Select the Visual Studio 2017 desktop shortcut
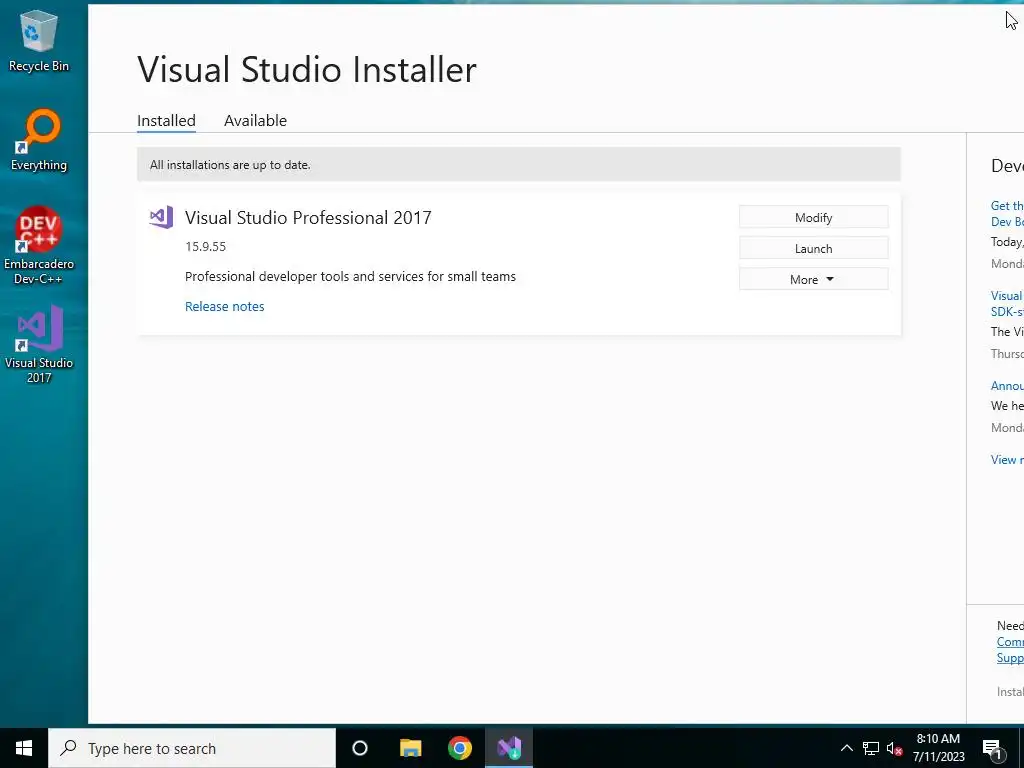Image resolution: width=1024 pixels, height=768 pixels. click(x=39, y=344)
